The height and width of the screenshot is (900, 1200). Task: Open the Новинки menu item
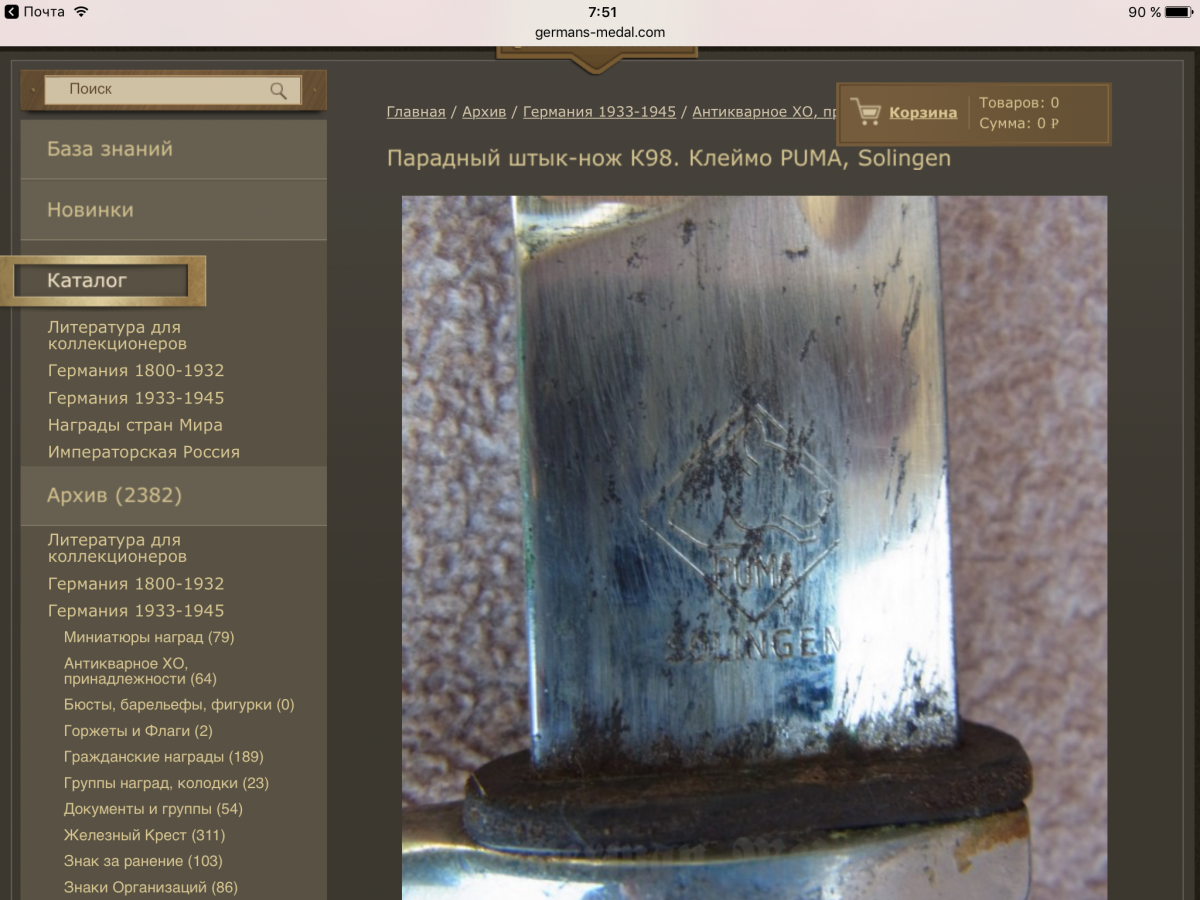click(x=174, y=210)
